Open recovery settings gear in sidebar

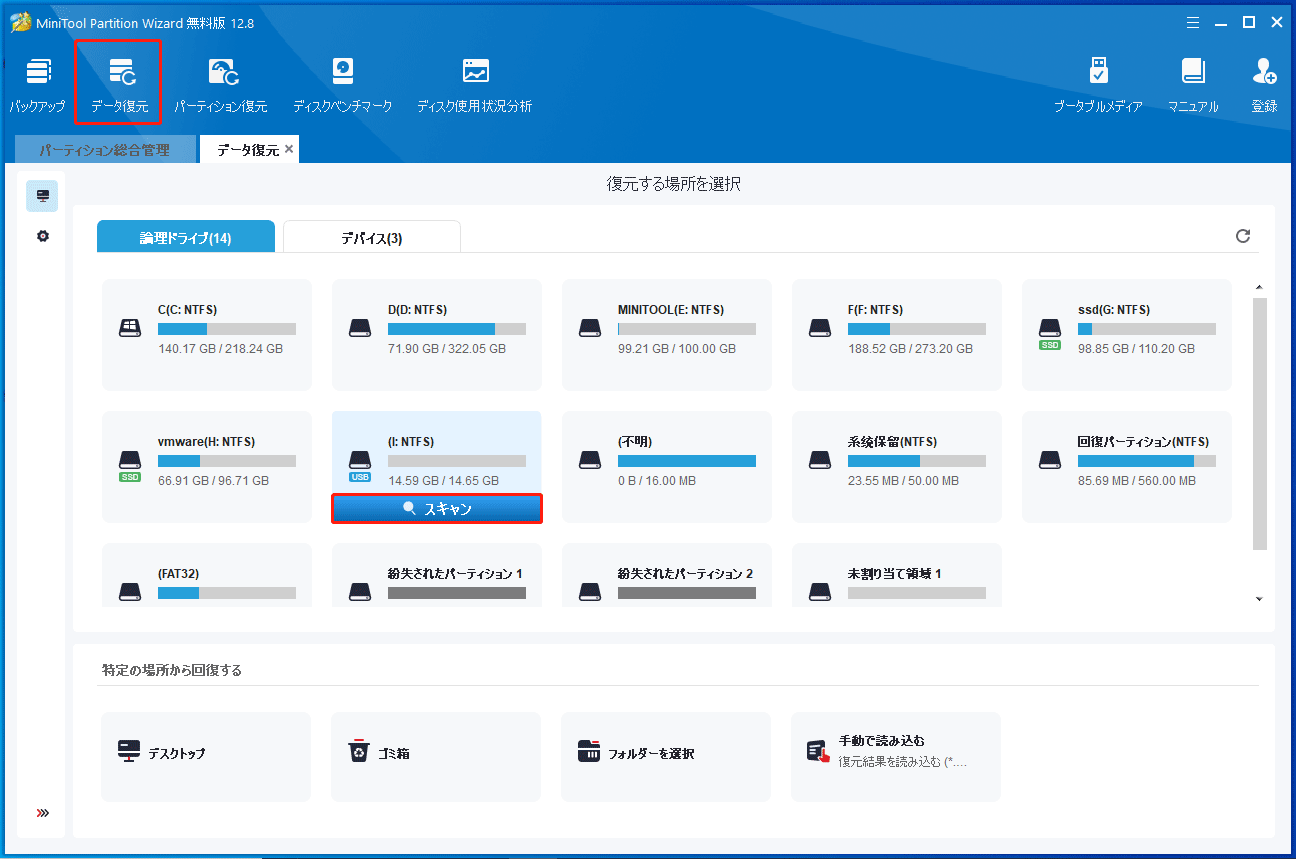point(42,237)
